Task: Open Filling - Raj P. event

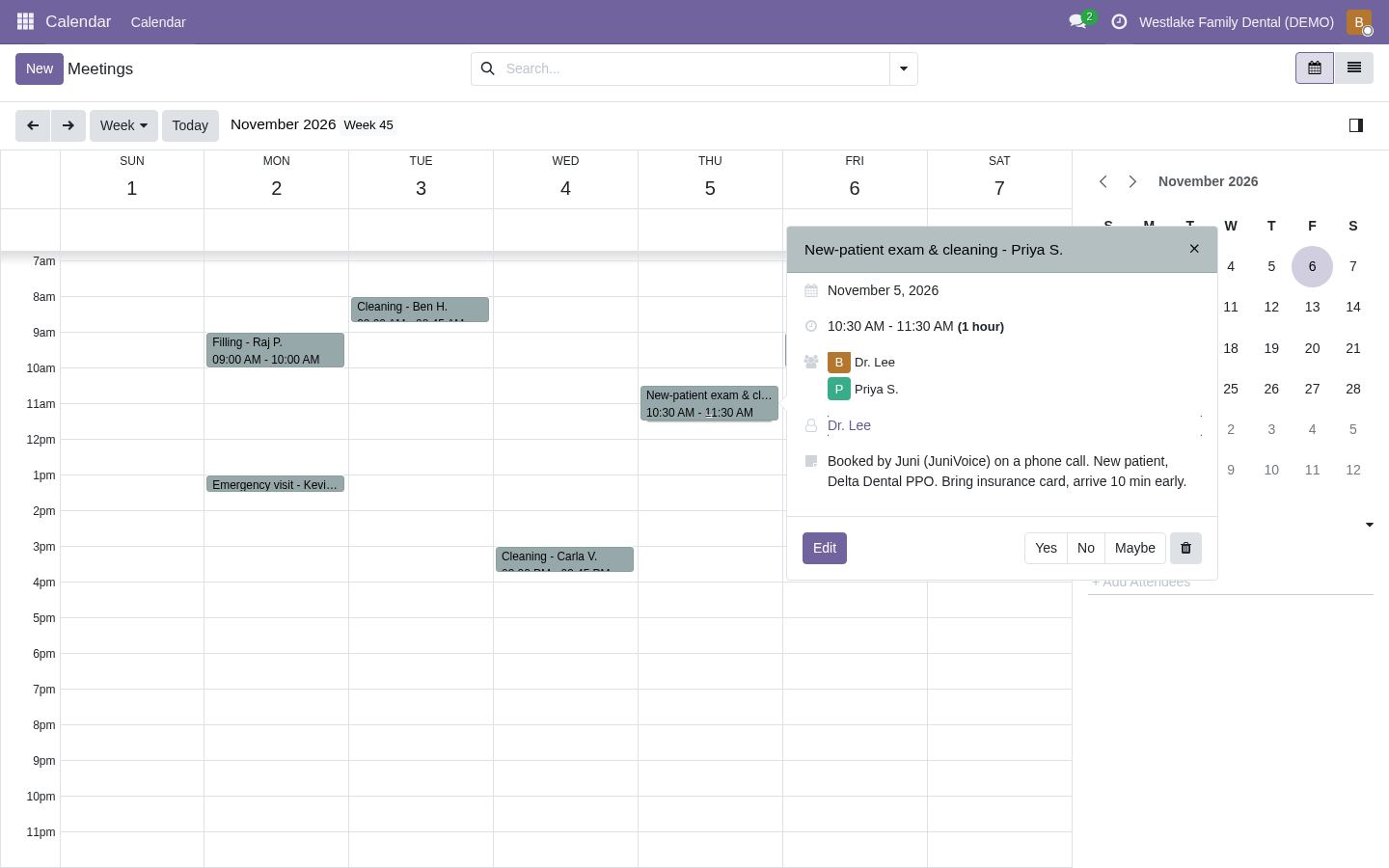Action: (275, 350)
